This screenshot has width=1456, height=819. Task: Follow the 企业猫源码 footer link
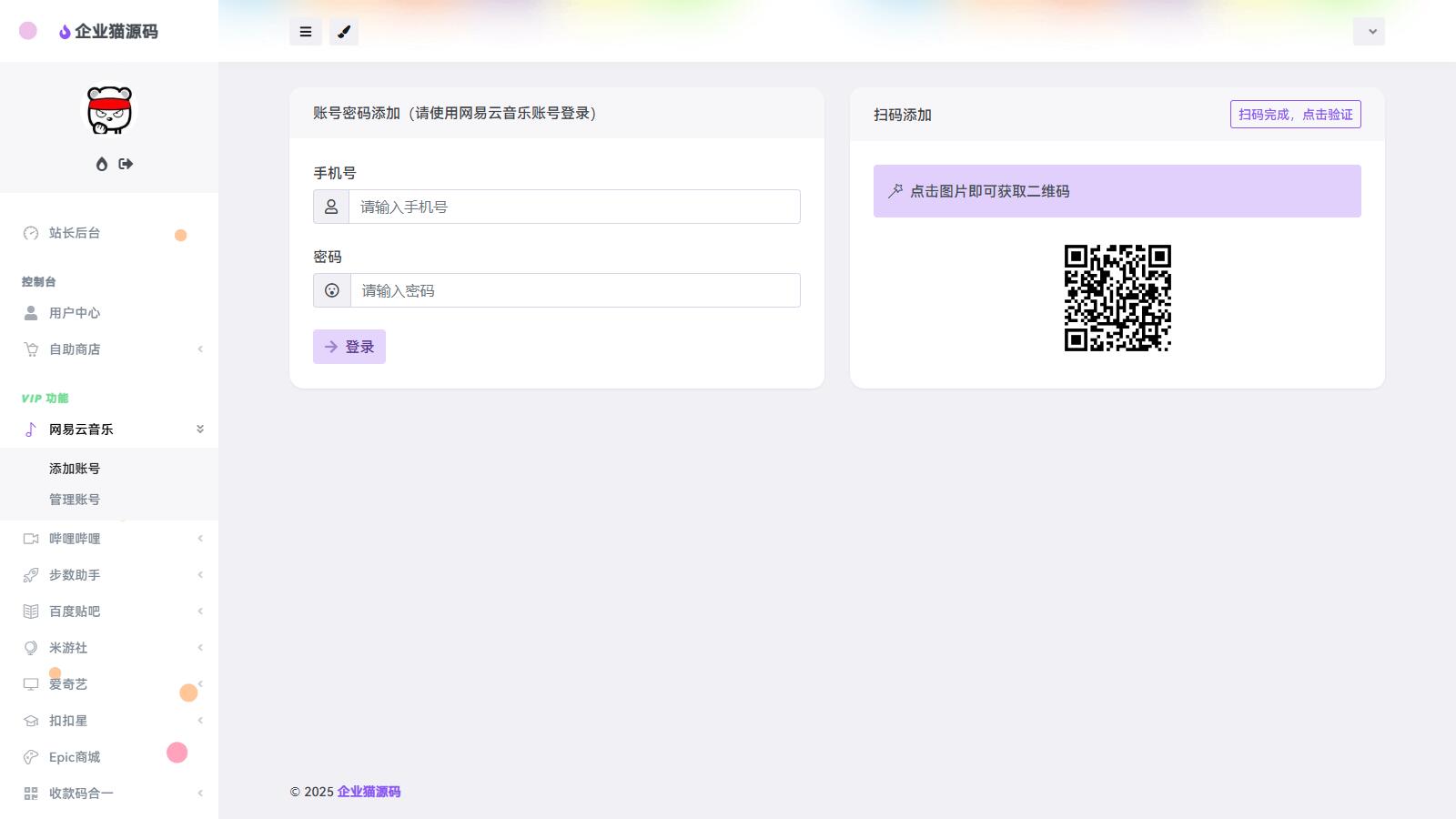369,792
